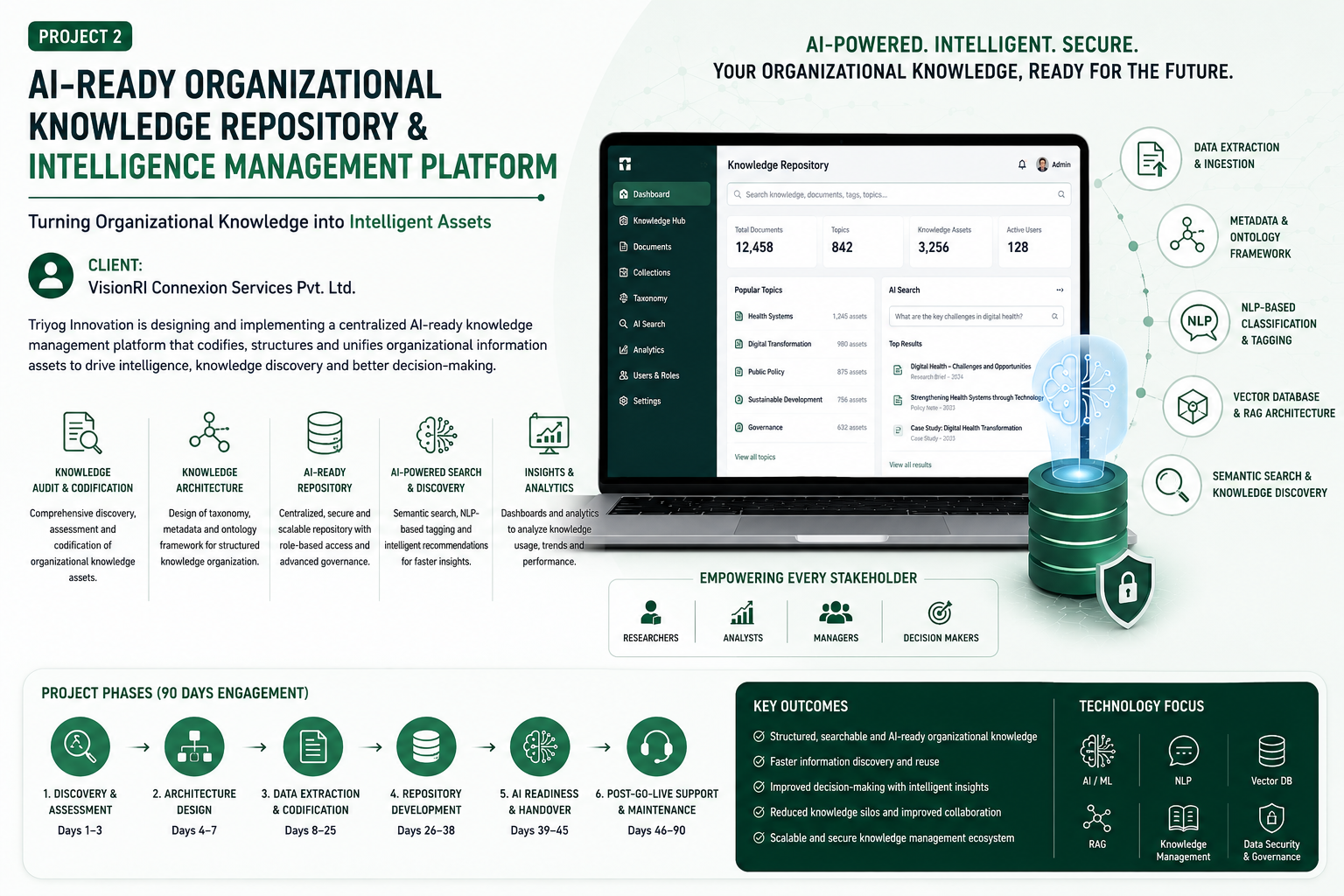The width and height of the screenshot is (1344, 896).
Task: Open Dashboard in the laptop sidebar
Action: point(661,193)
